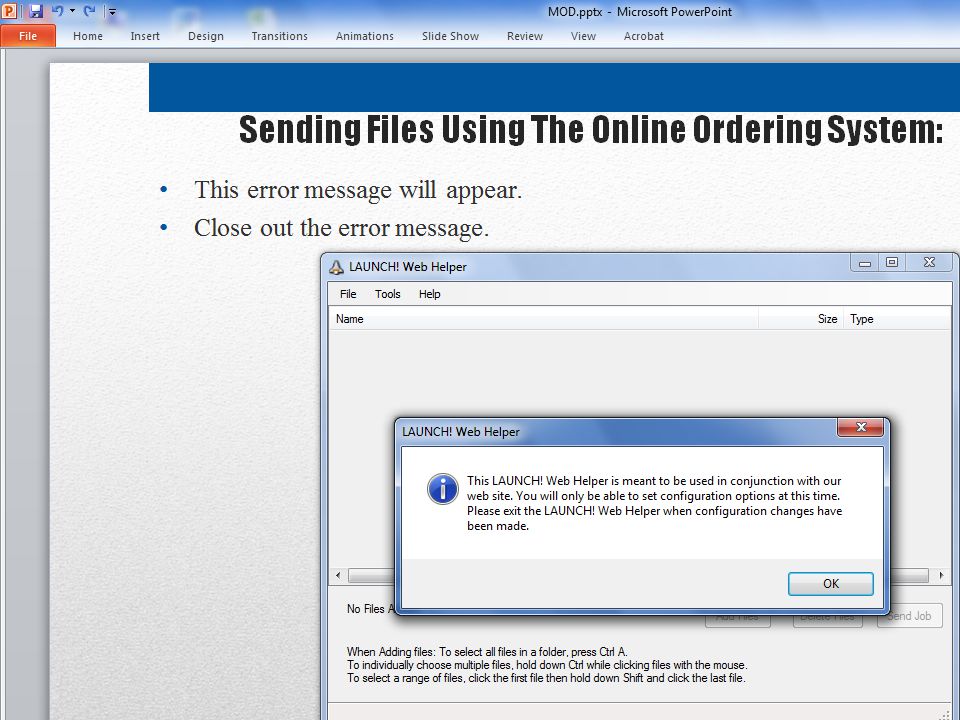The height and width of the screenshot is (720, 960).
Task: Open the View ribbon tab
Action: pos(583,36)
